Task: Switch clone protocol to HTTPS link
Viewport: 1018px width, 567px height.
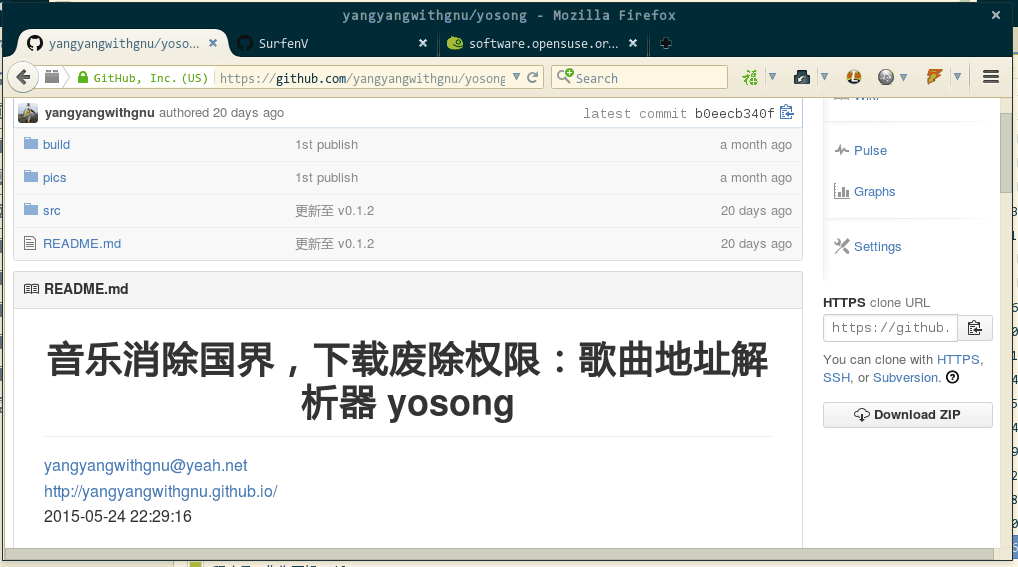Action: 958,360
